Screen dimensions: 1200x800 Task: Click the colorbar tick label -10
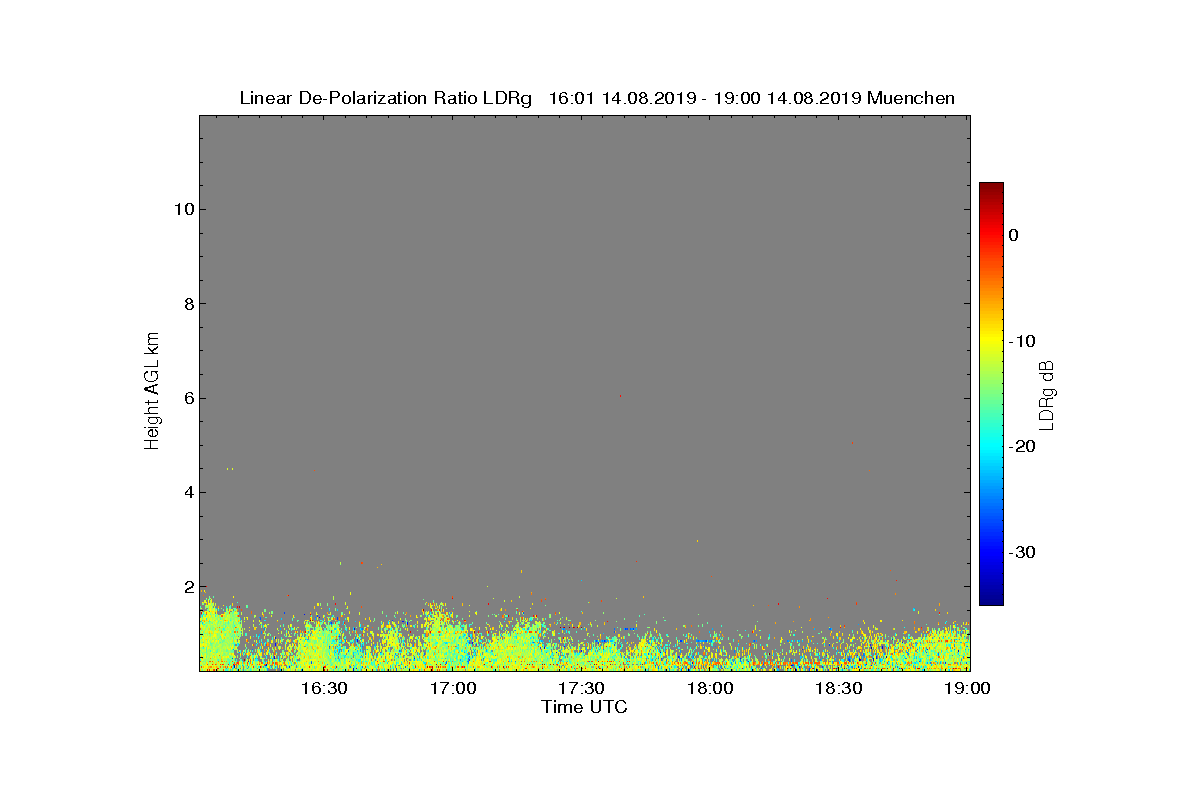pyautogui.click(x=1020, y=341)
